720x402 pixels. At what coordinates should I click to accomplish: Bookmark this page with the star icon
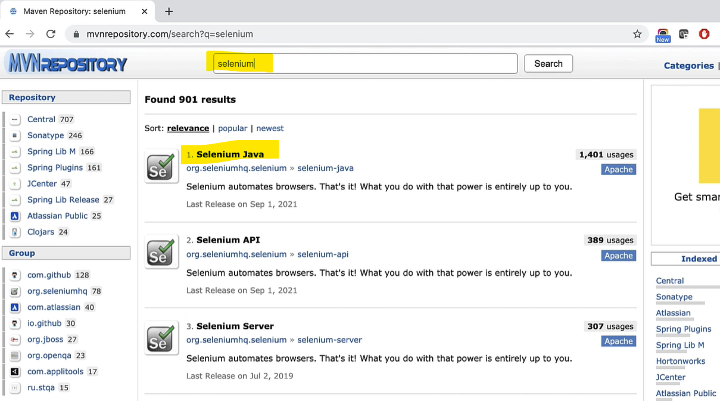(x=637, y=34)
